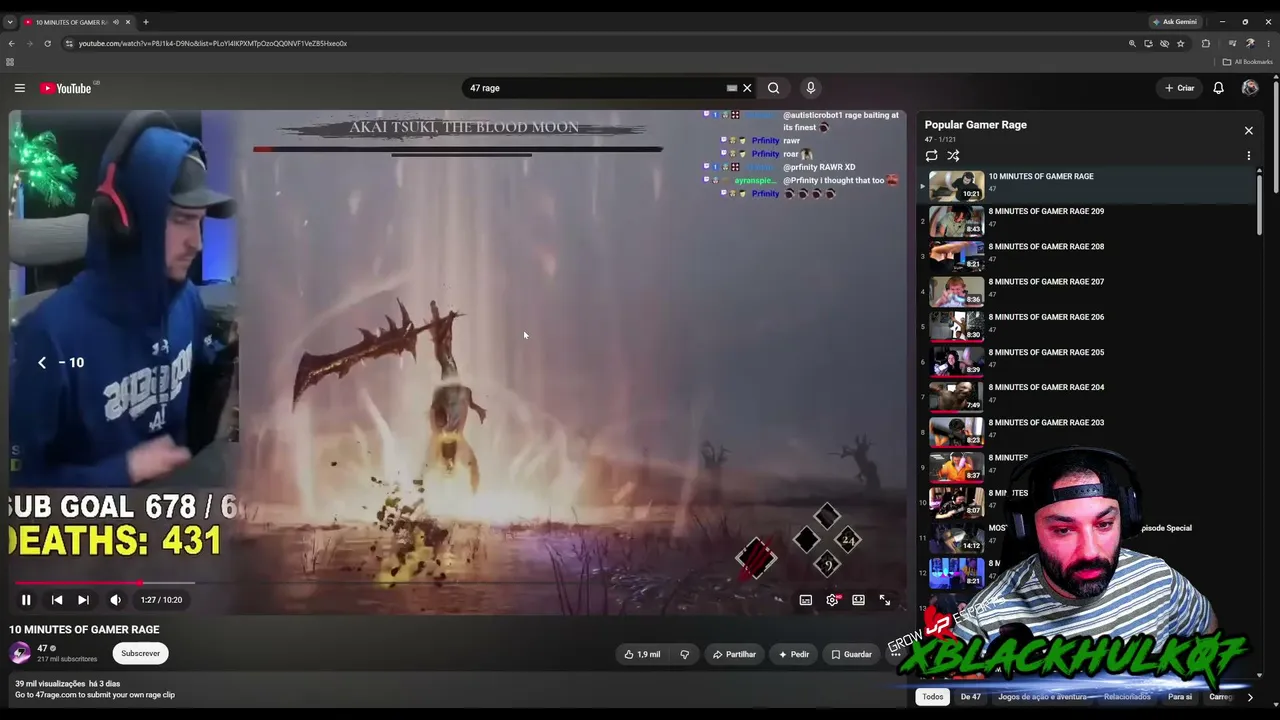
Task: Open Chrome apps grid shortcut
Action: (10, 62)
